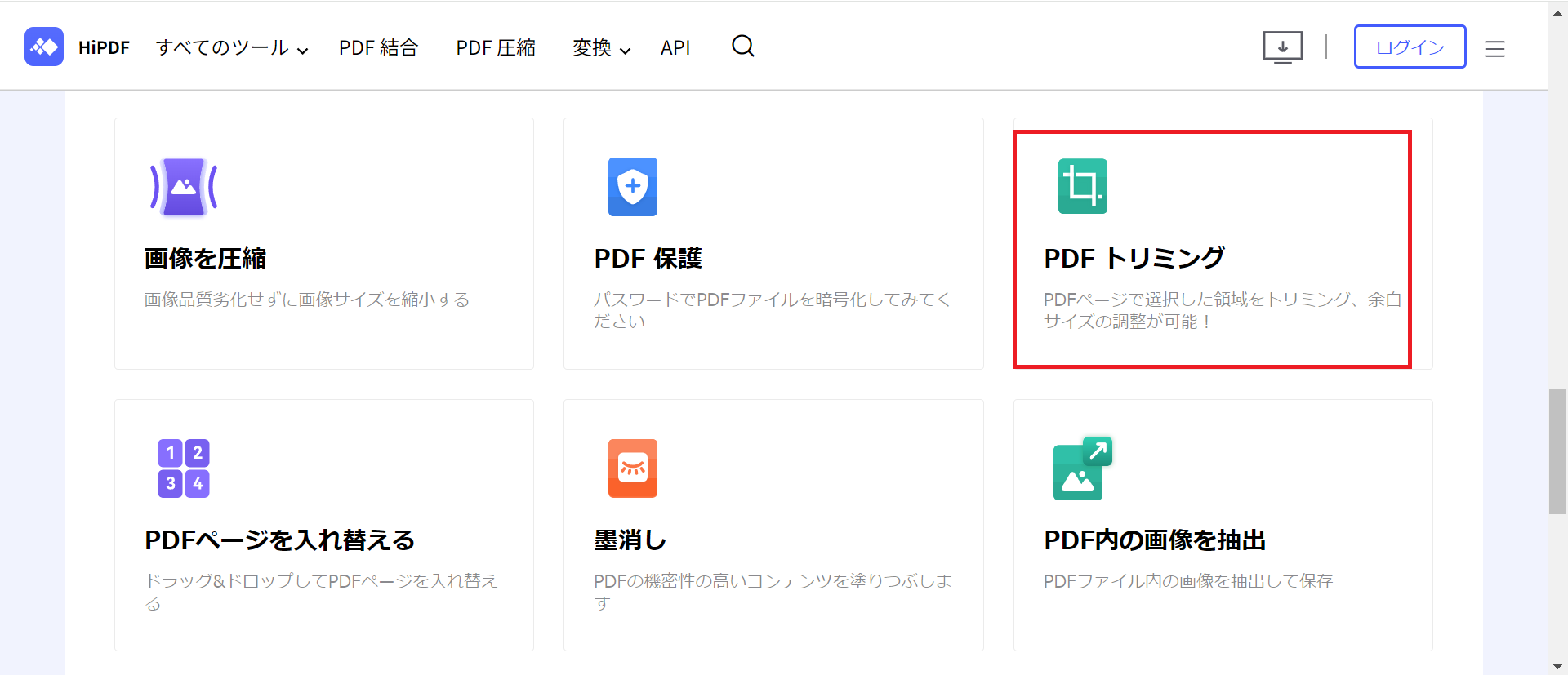Viewport: 1568px width, 675px height.
Task: Click description PDFの機密性の高いコンテンツを塗りつぶします
Action: (x=773, y=592)
